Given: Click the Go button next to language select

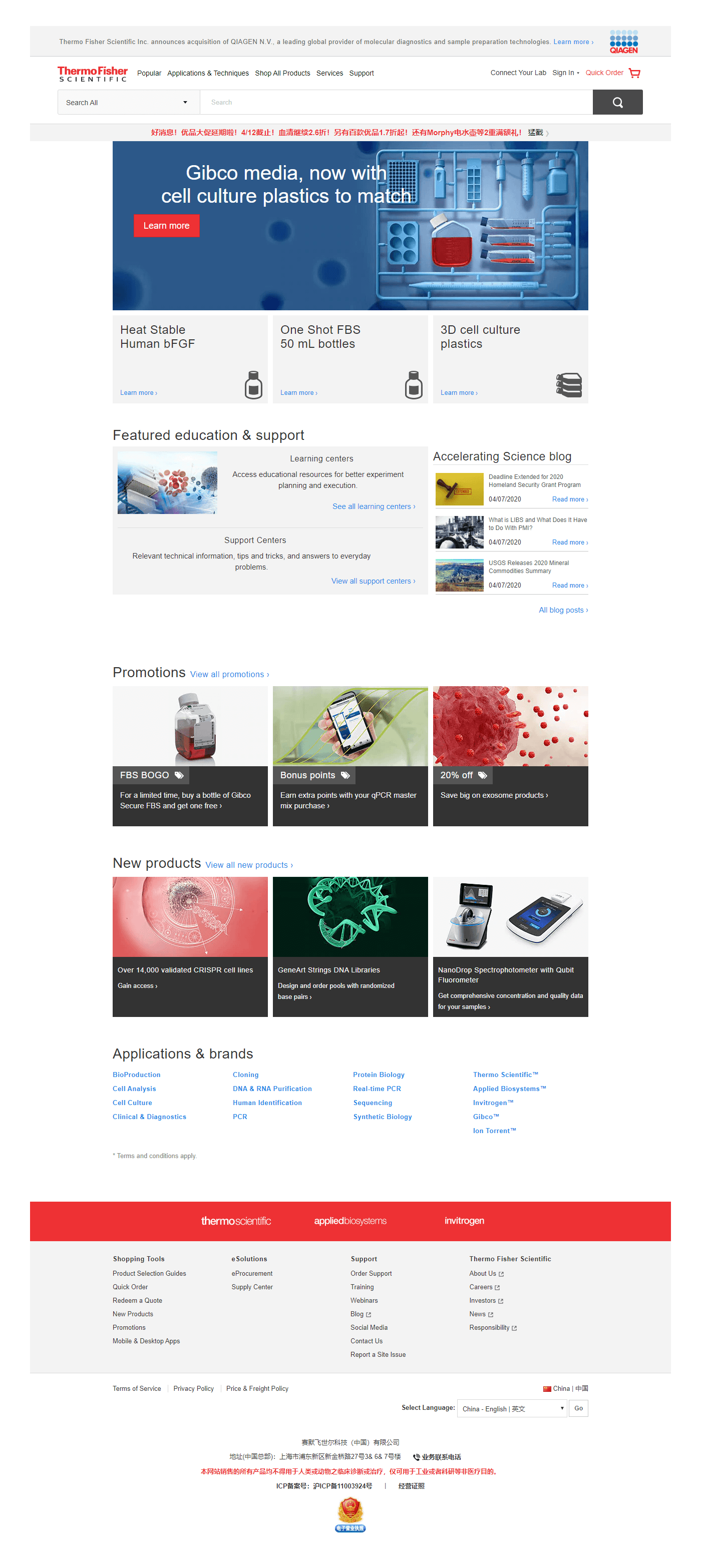Looking at the screenshot, I should coord(579,1408).
